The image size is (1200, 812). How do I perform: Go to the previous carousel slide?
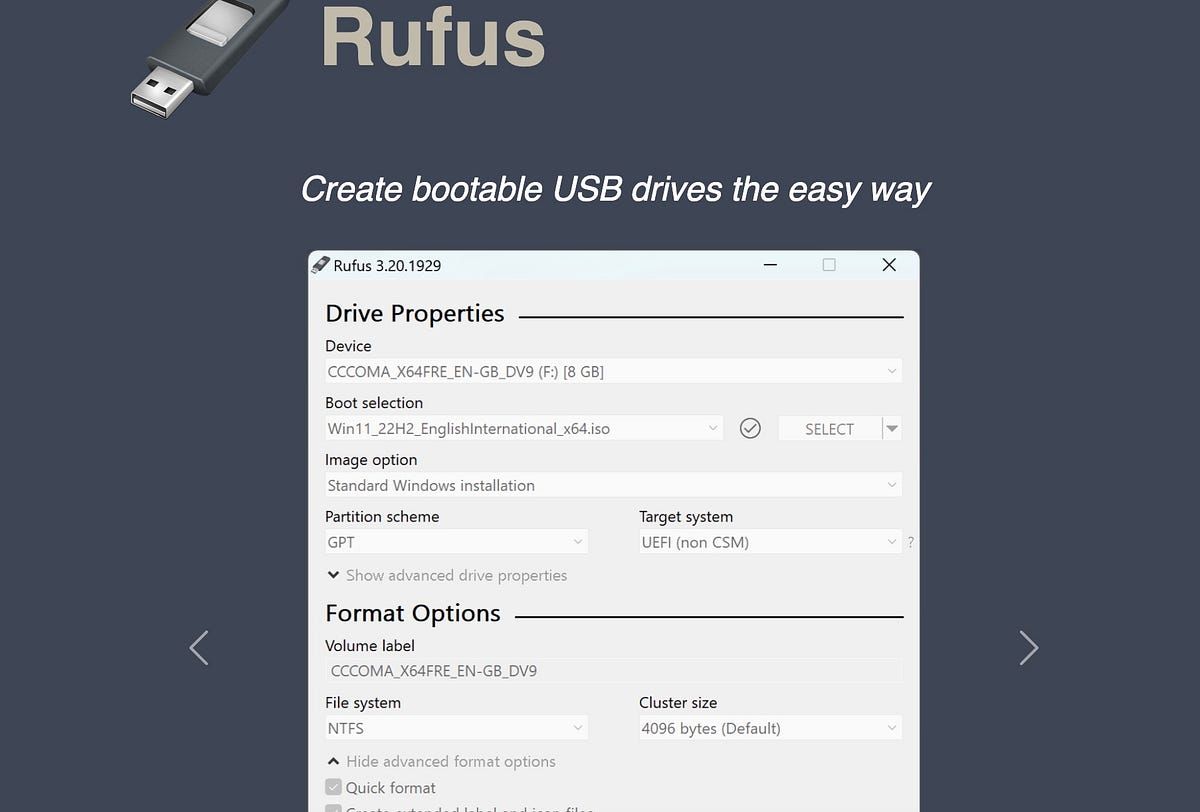click(199, 648)
